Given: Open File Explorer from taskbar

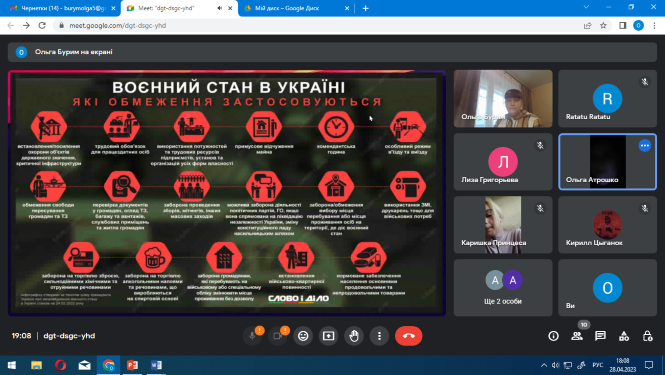Looking at the screenshot, I should click(x=36, y=365).
